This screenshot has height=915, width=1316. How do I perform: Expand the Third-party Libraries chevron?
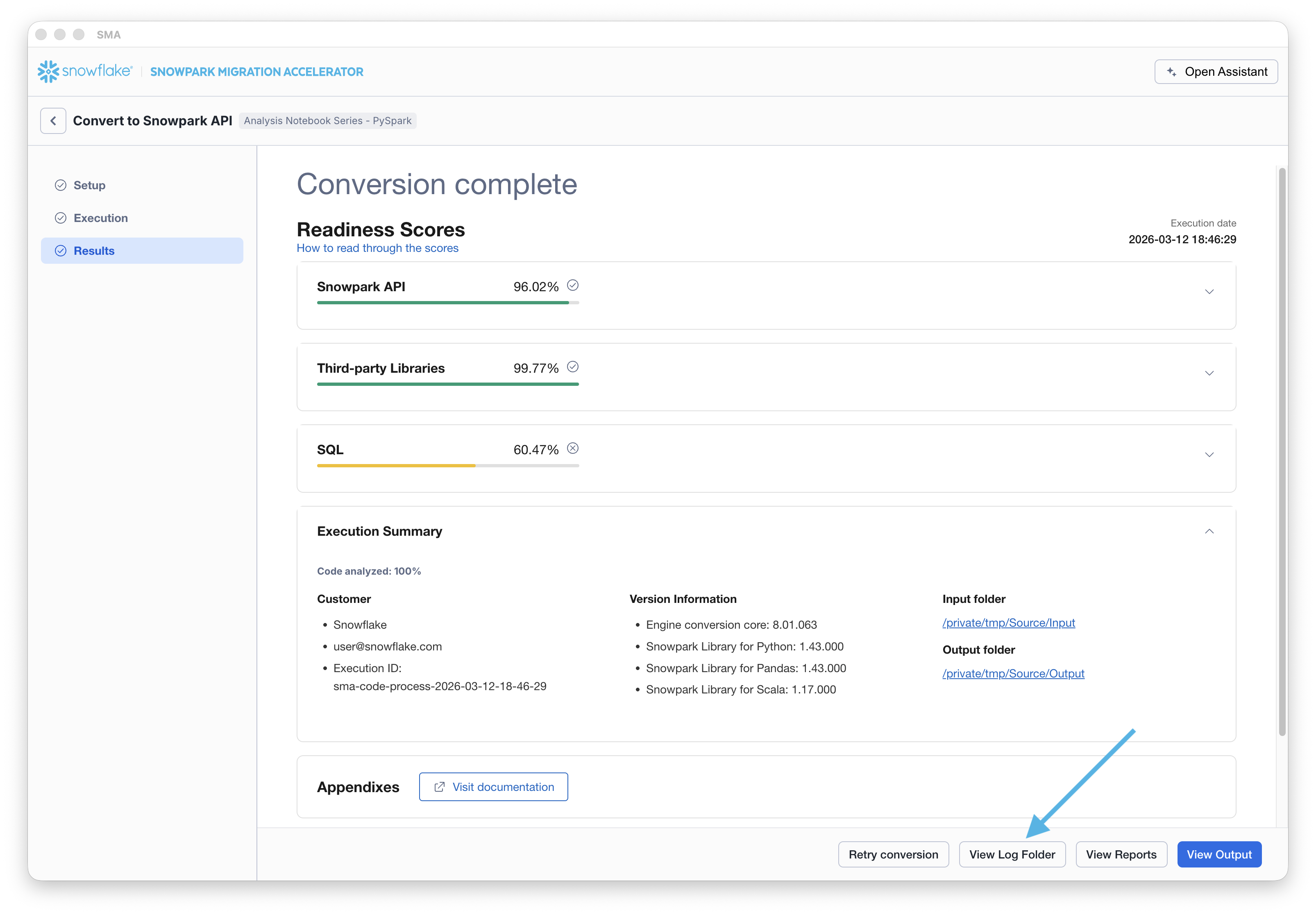pos(1209,373)
